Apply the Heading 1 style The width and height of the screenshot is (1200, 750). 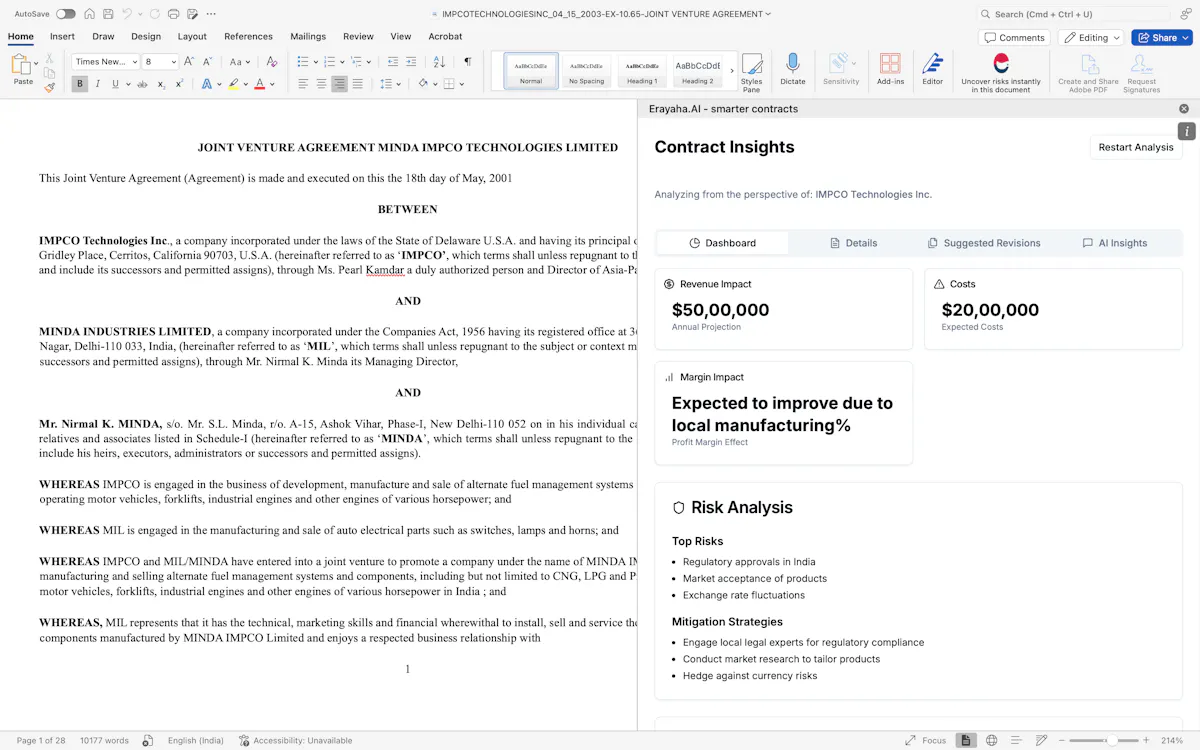642,71
